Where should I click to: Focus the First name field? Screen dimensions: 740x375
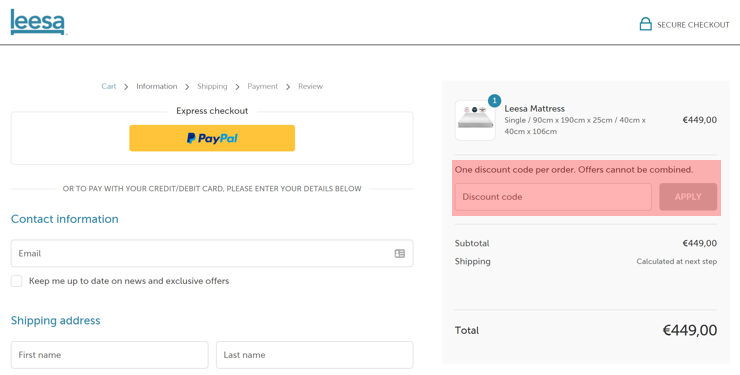109,355
